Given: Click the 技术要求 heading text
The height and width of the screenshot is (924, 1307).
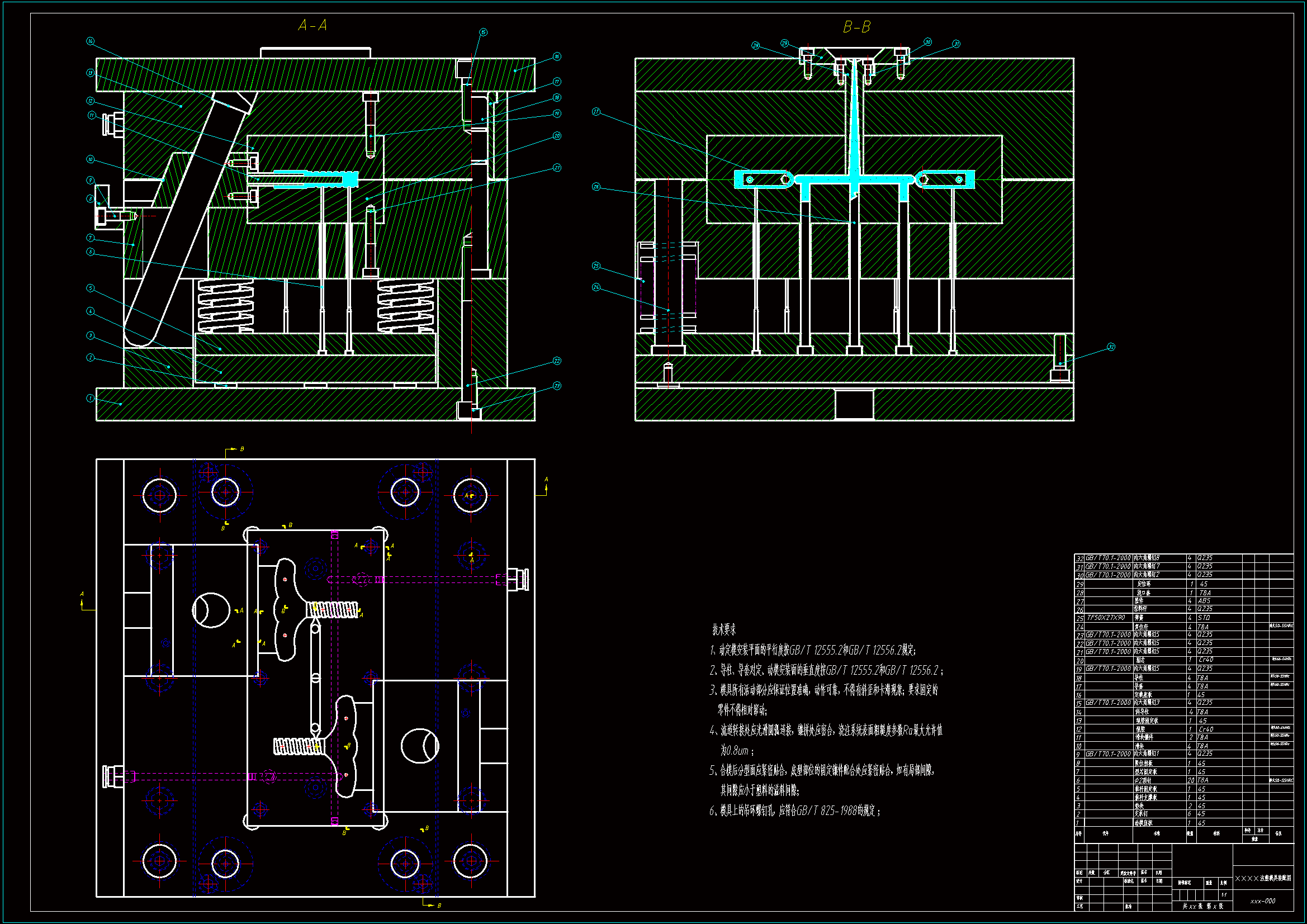Looking at the screenshot, I should coord(723,629).
